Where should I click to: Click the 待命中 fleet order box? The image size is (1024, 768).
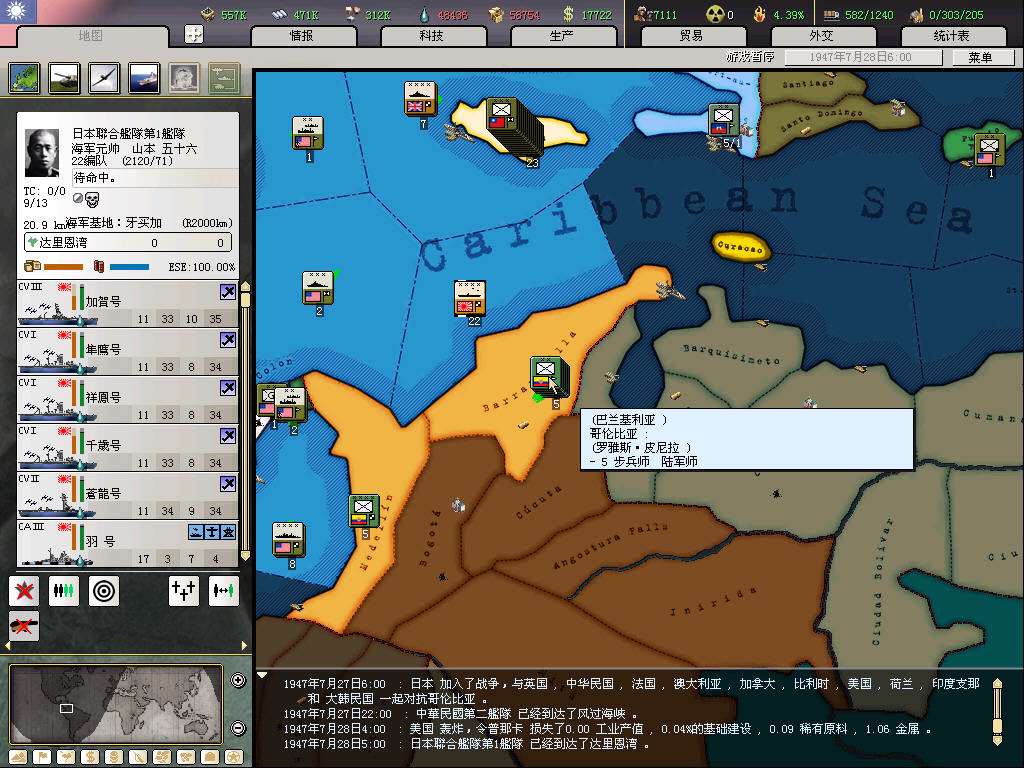point(154,178)
